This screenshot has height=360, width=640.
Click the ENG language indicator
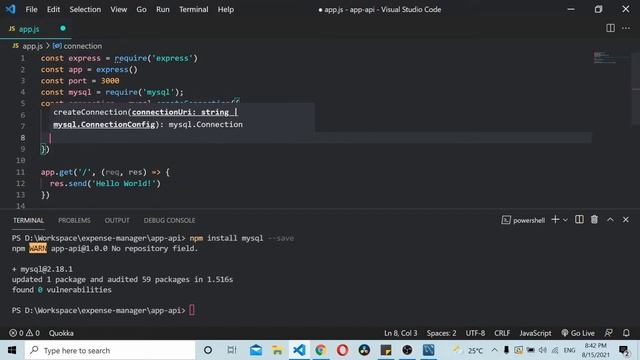click(x=569, y=350)
